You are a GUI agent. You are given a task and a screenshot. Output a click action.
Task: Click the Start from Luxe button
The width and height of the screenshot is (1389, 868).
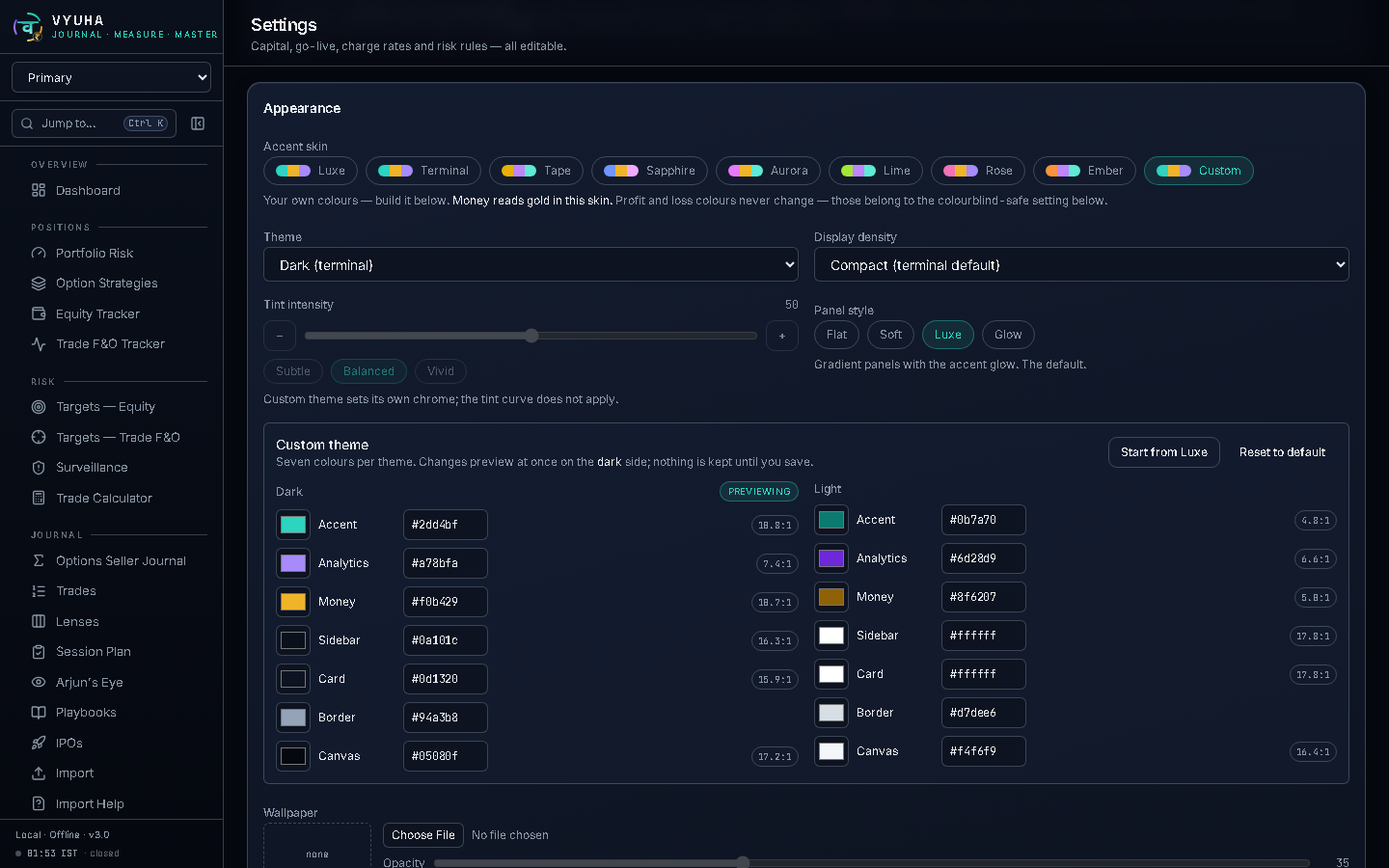[x=1164, y=452]
